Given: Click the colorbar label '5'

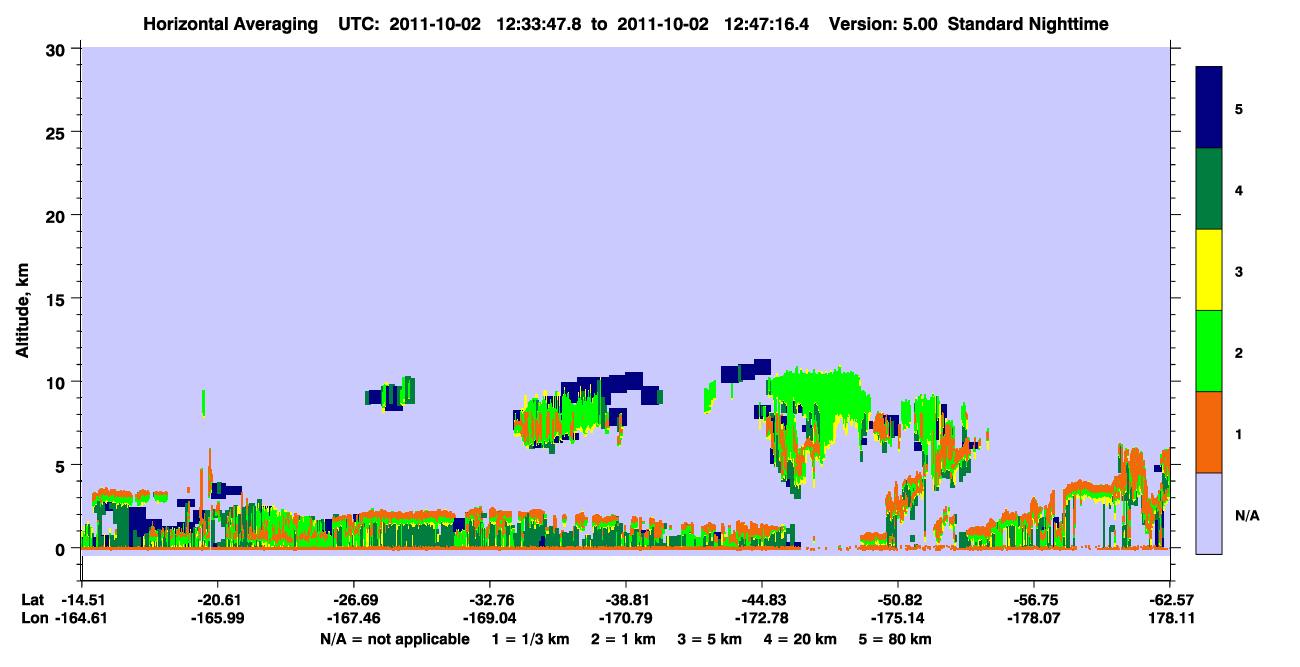Looking at the screenshot, I should (x=1239, y=108).
